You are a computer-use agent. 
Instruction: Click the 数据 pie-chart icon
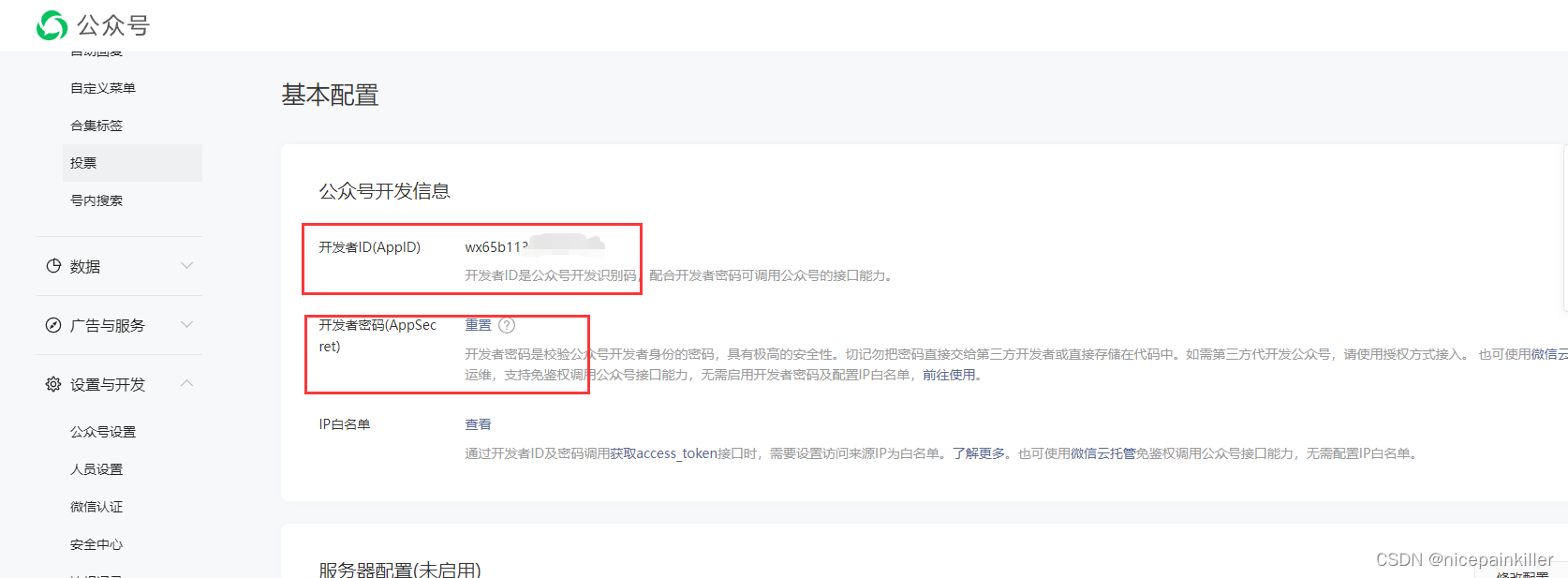coord(53,266)
